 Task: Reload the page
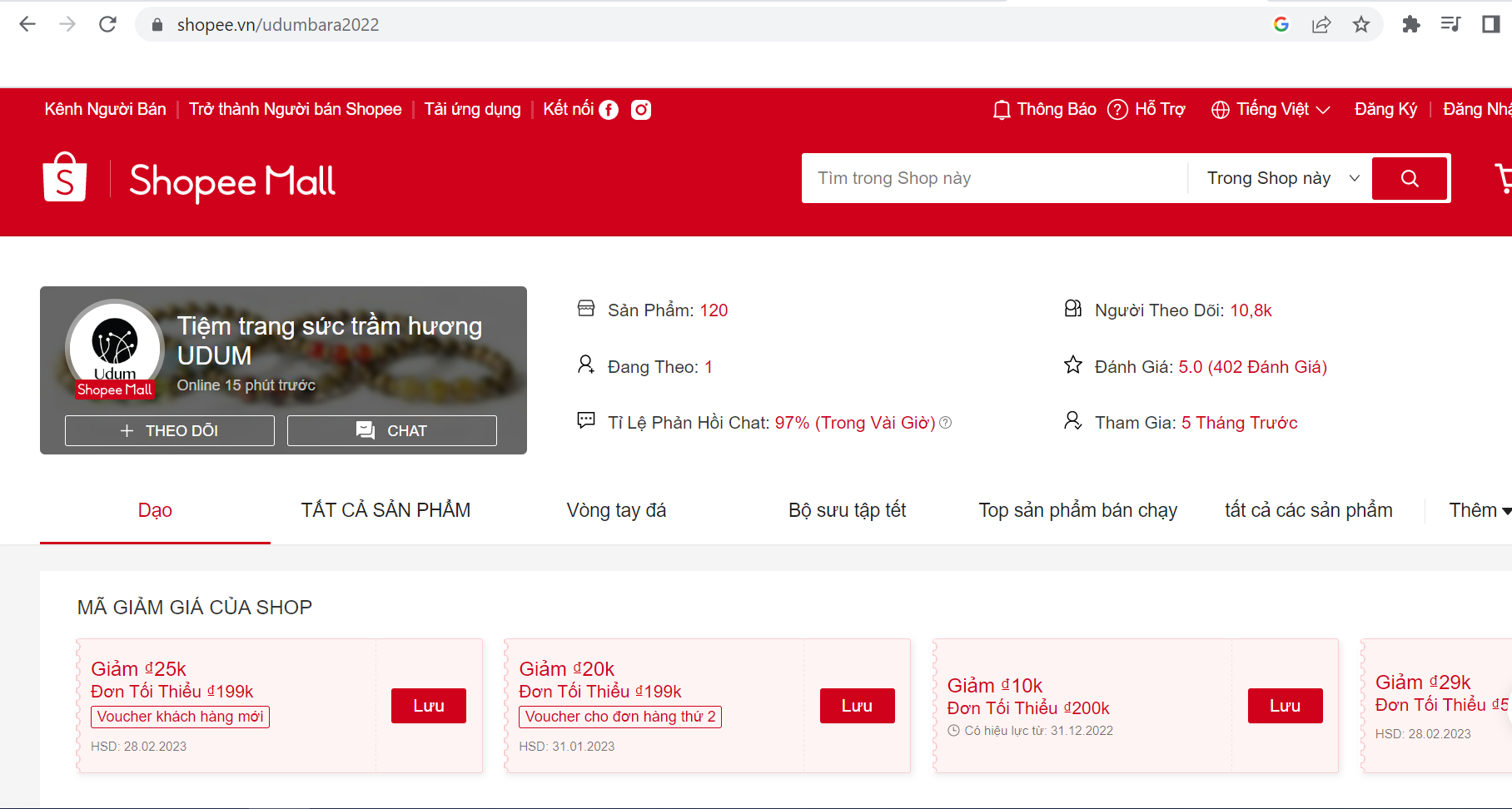coord(107,24)
